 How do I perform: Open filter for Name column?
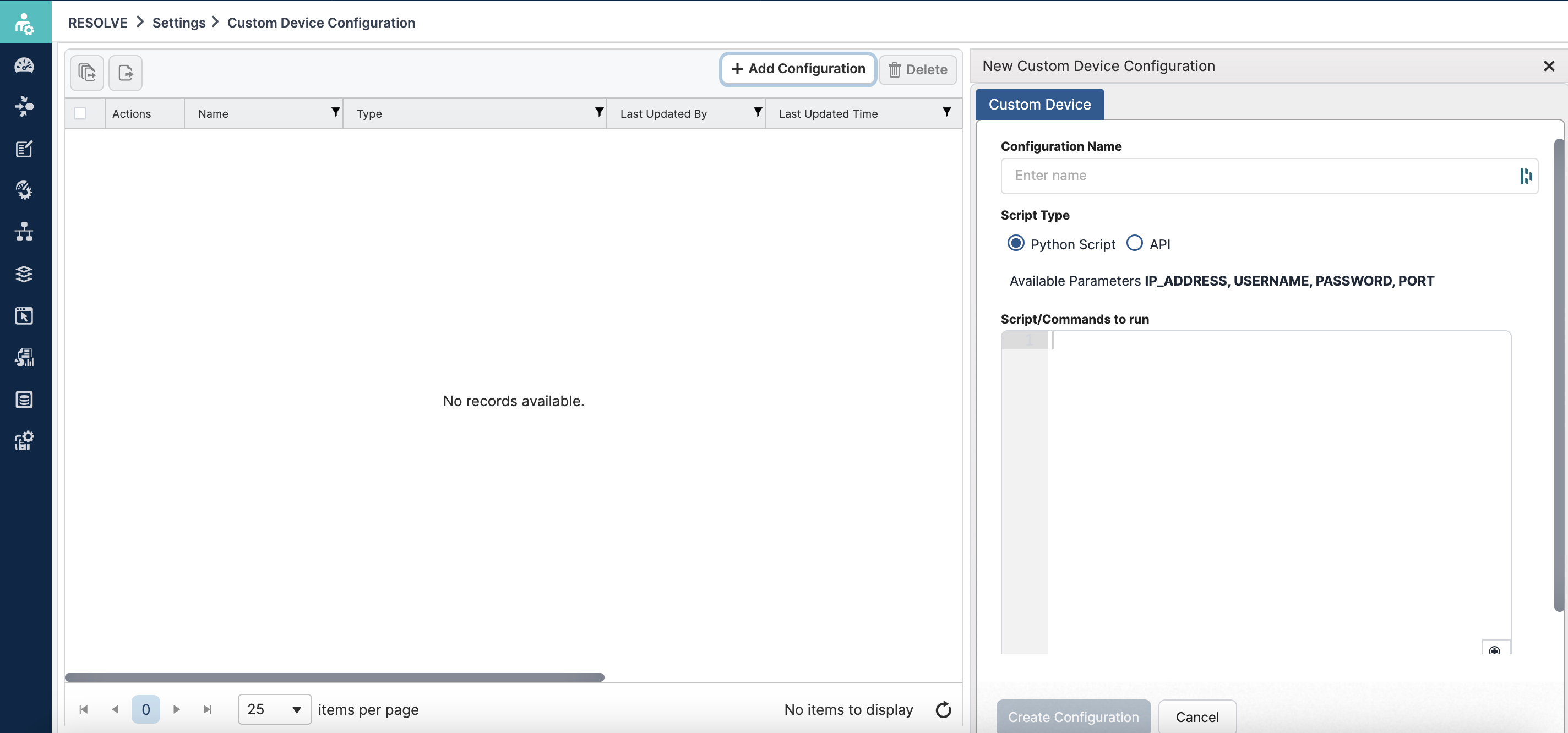[x=335, y=112]
